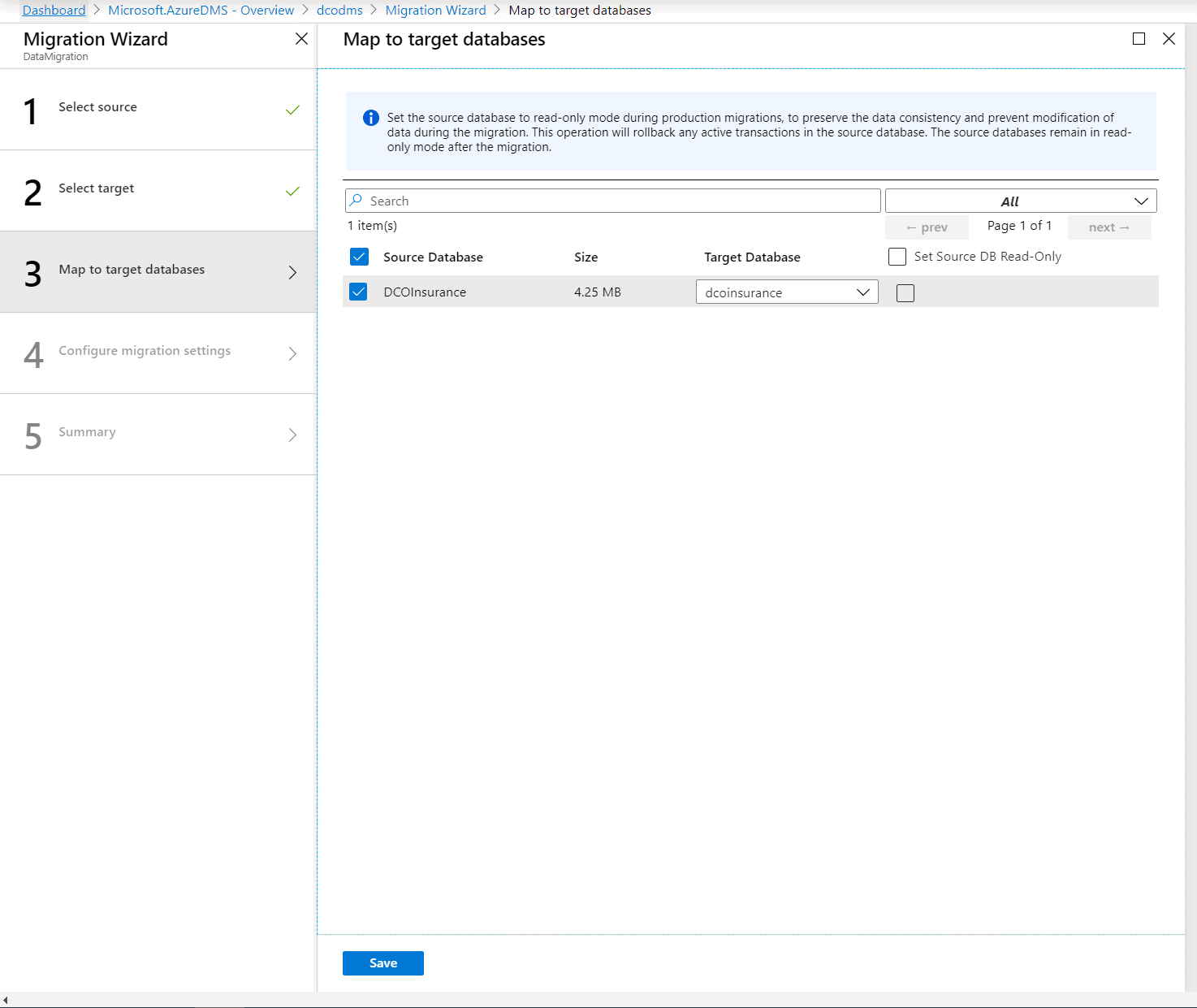Click the search magnifier icon
This screenshot has width=1197, height=1008.
point(357,200)
